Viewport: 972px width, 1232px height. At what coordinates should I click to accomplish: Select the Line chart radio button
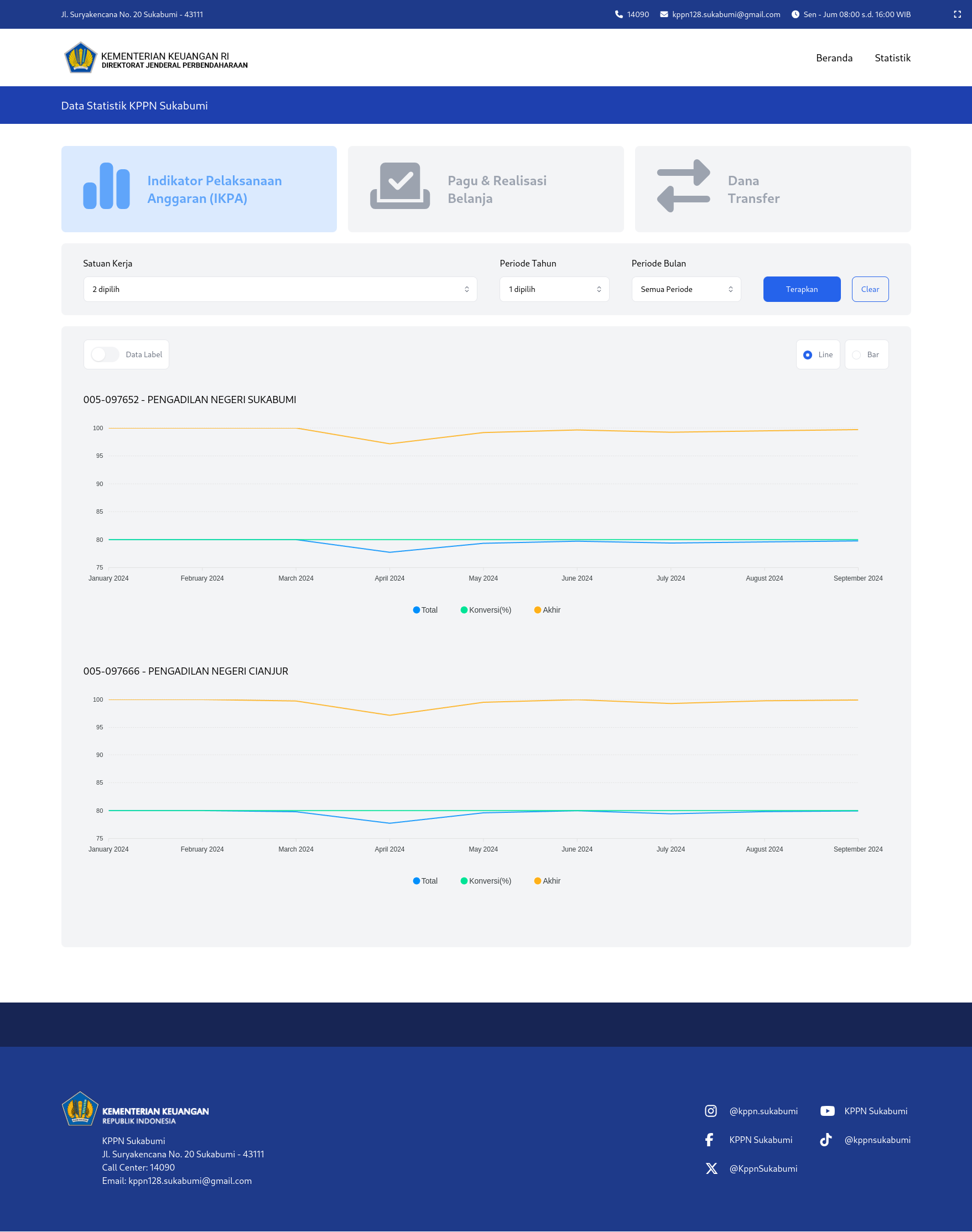(807, 355)
